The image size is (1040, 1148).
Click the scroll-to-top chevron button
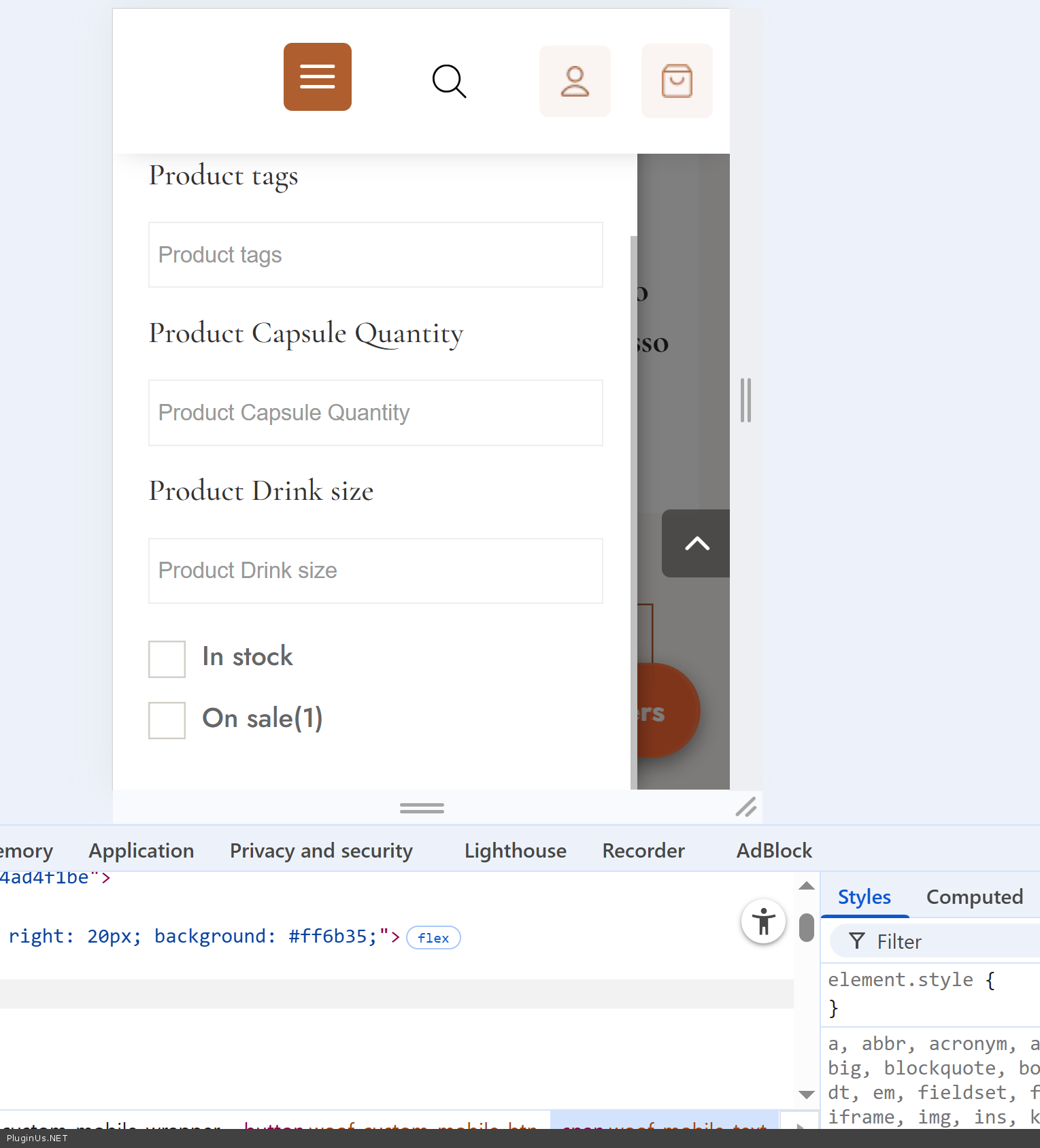(697, 543)
